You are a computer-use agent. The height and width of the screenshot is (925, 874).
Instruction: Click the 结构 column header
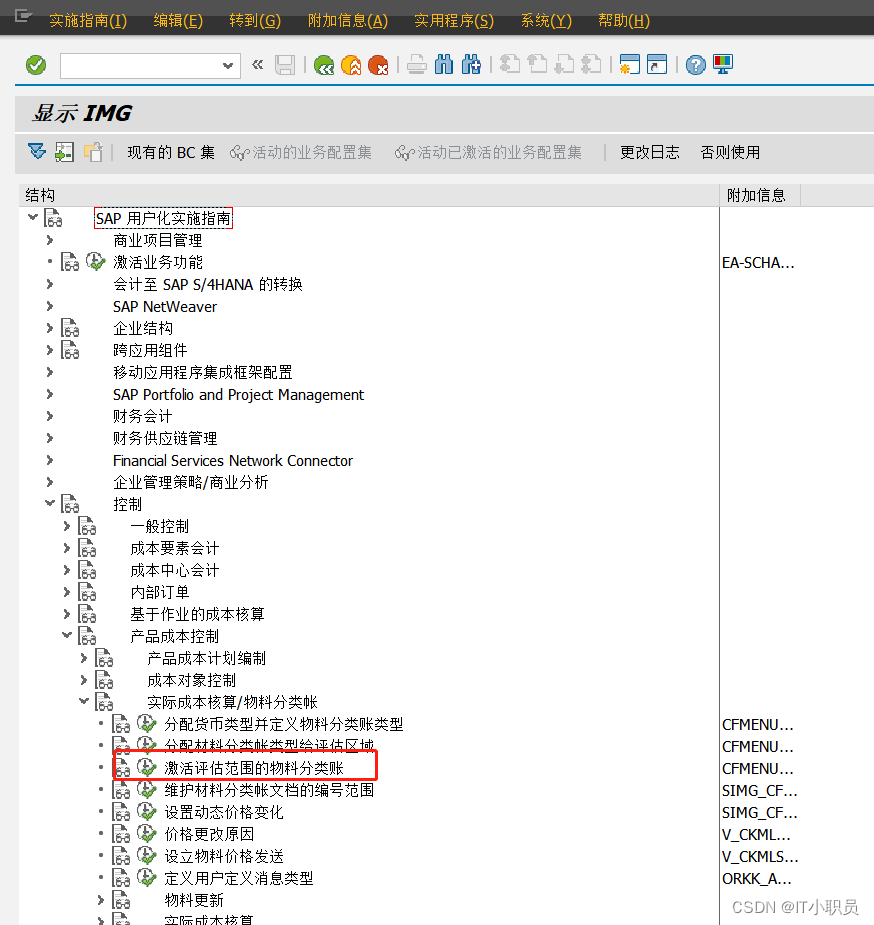coord(369,195)
